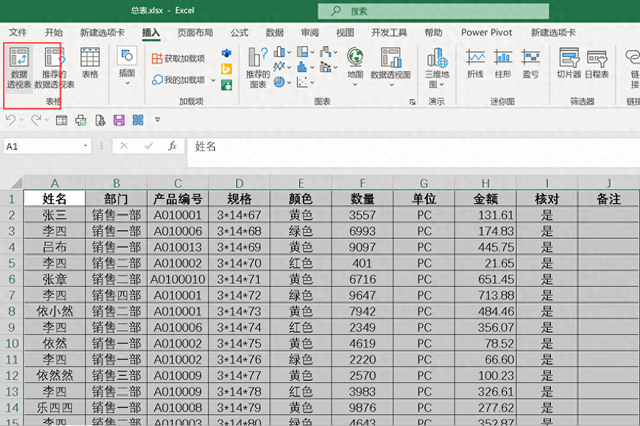The width and height of the screenshot is (640, 426).
Task: Click the 搜索 search box
Action: tap(433, 11)
